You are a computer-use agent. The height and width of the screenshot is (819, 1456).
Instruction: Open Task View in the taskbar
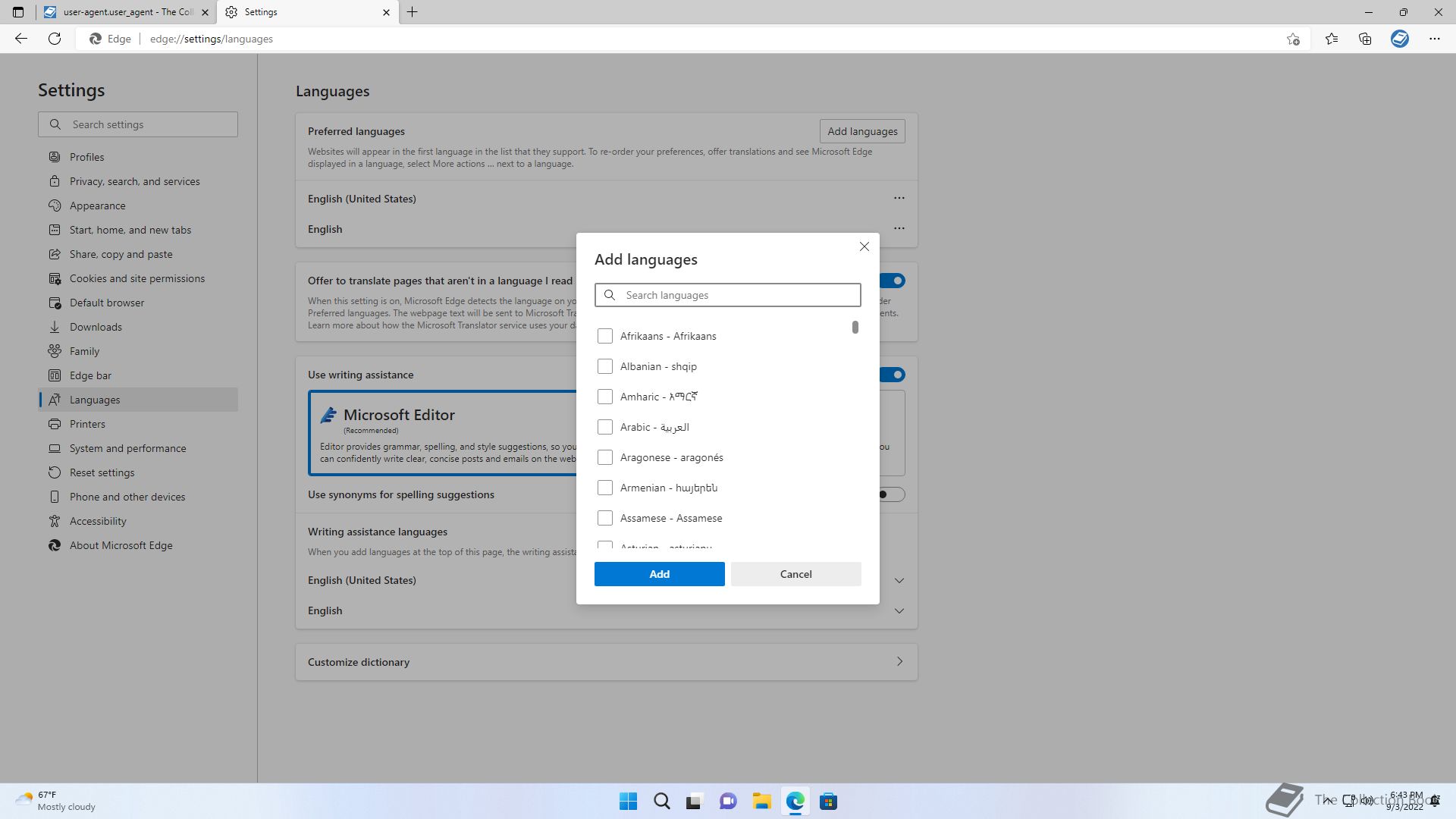click(x=695, y=802)
